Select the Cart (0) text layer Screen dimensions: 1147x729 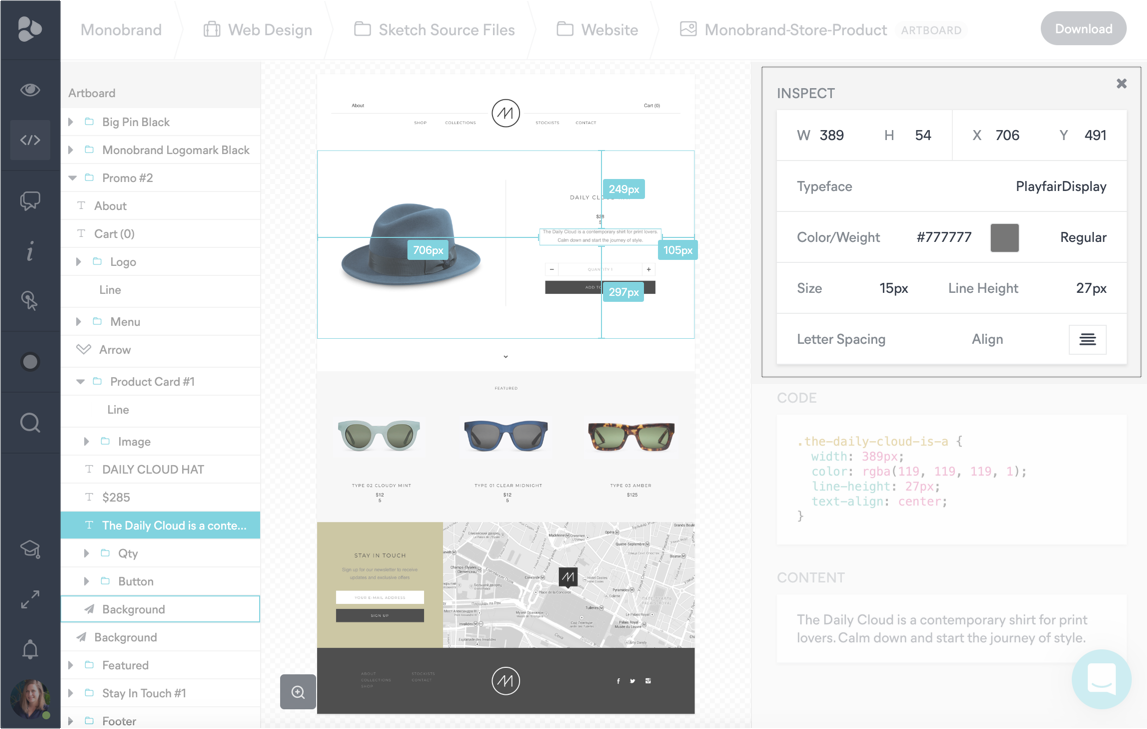(160, 234)
